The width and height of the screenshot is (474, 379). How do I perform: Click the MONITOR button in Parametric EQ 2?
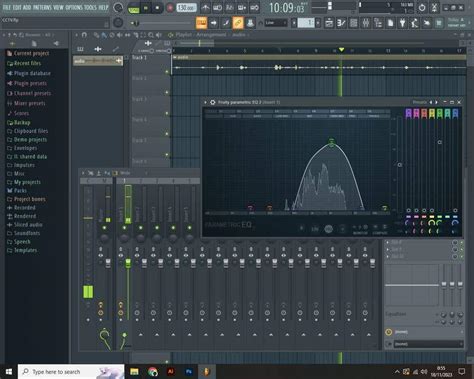tap(360, 233)
